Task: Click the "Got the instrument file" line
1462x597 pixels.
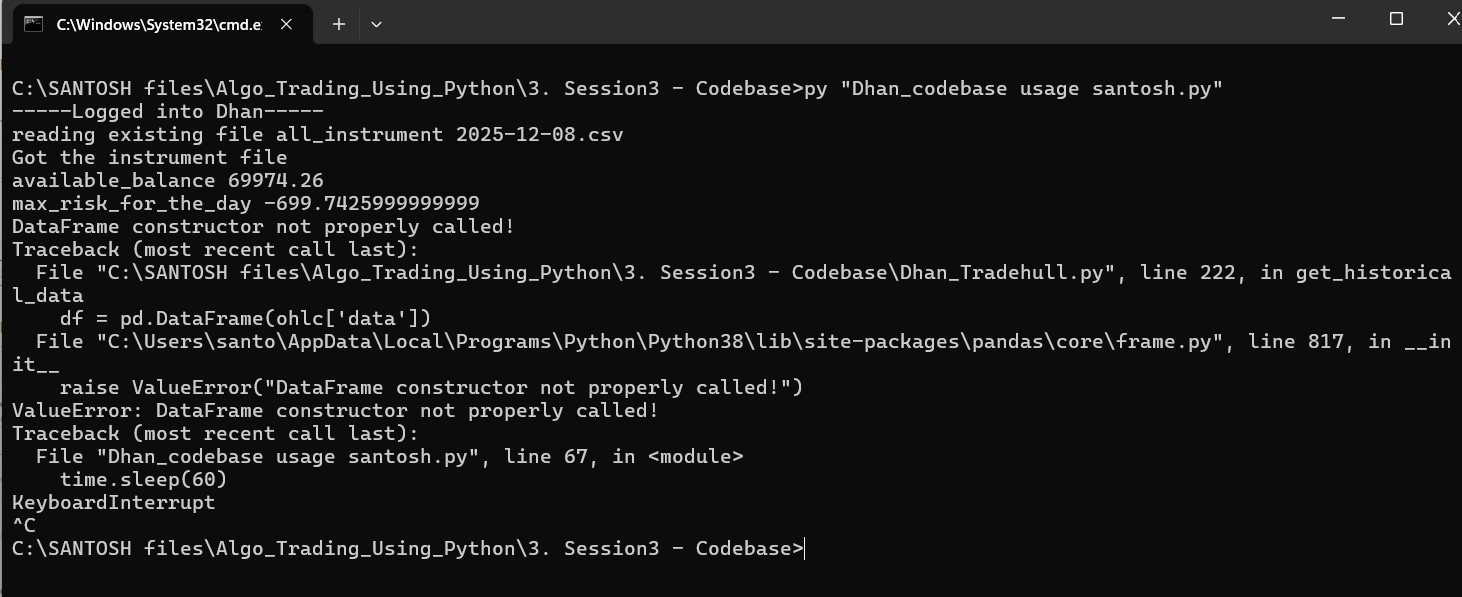Action: point(149,157)
